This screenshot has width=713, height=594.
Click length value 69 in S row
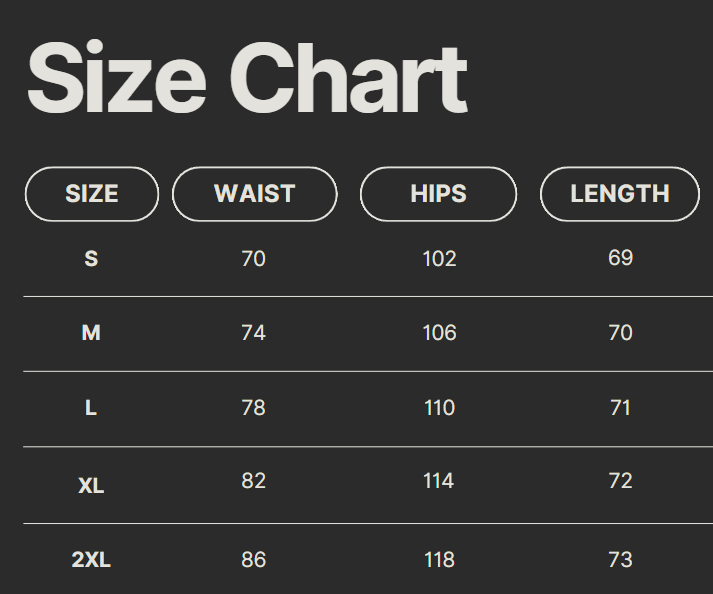coord(620,258)
